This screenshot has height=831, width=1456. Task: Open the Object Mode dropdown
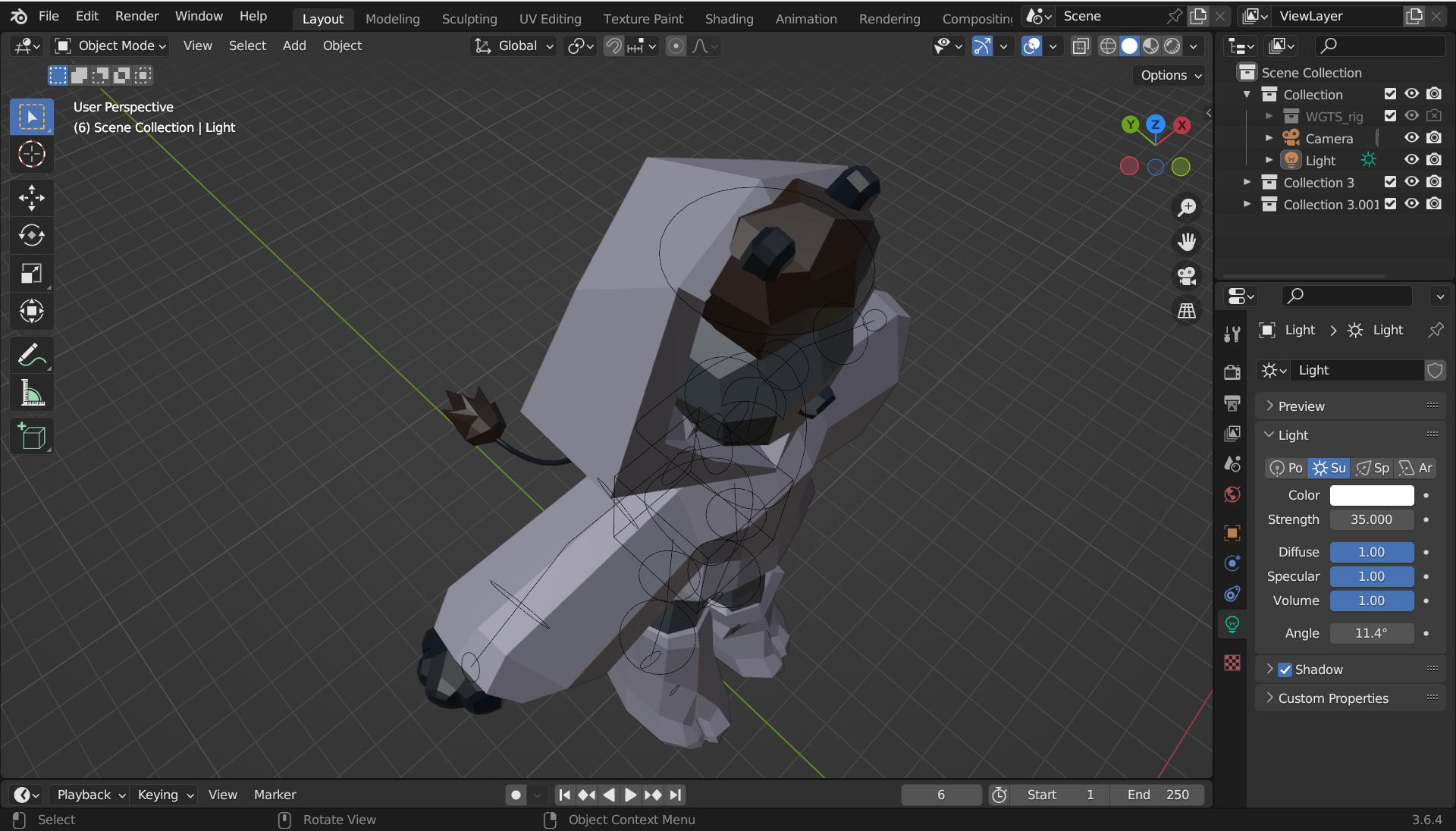[111, 46]
